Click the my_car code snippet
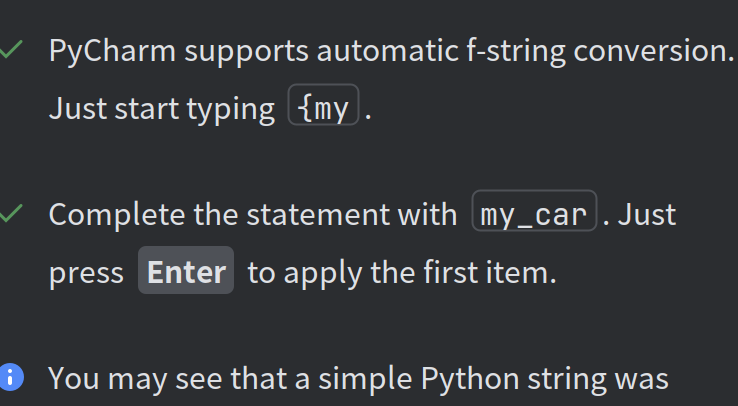 tap(534, 210)
